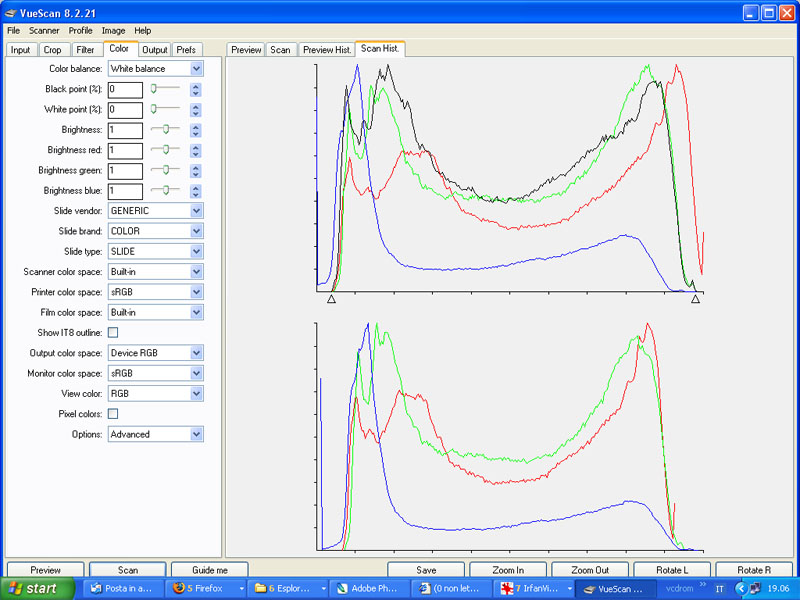Enable the Show IT8 outline checkbox
Image resolution: width=800 pixels, height=600 pixels.
113,332
